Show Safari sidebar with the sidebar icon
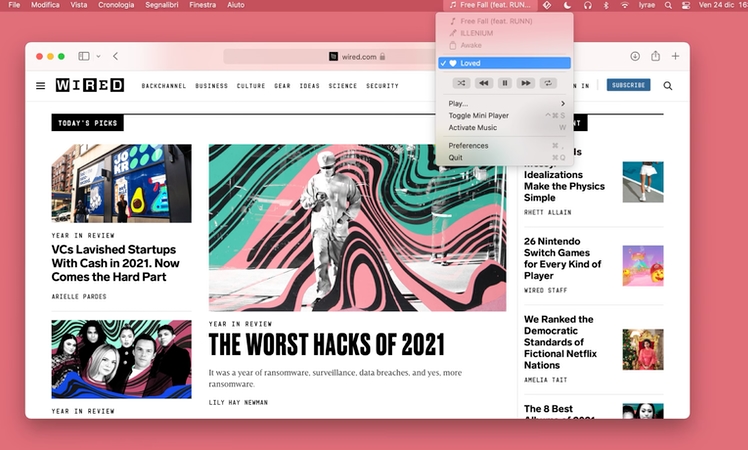Image resolution: width=748 pixels, height=450 pixels. tap(83, 56)
